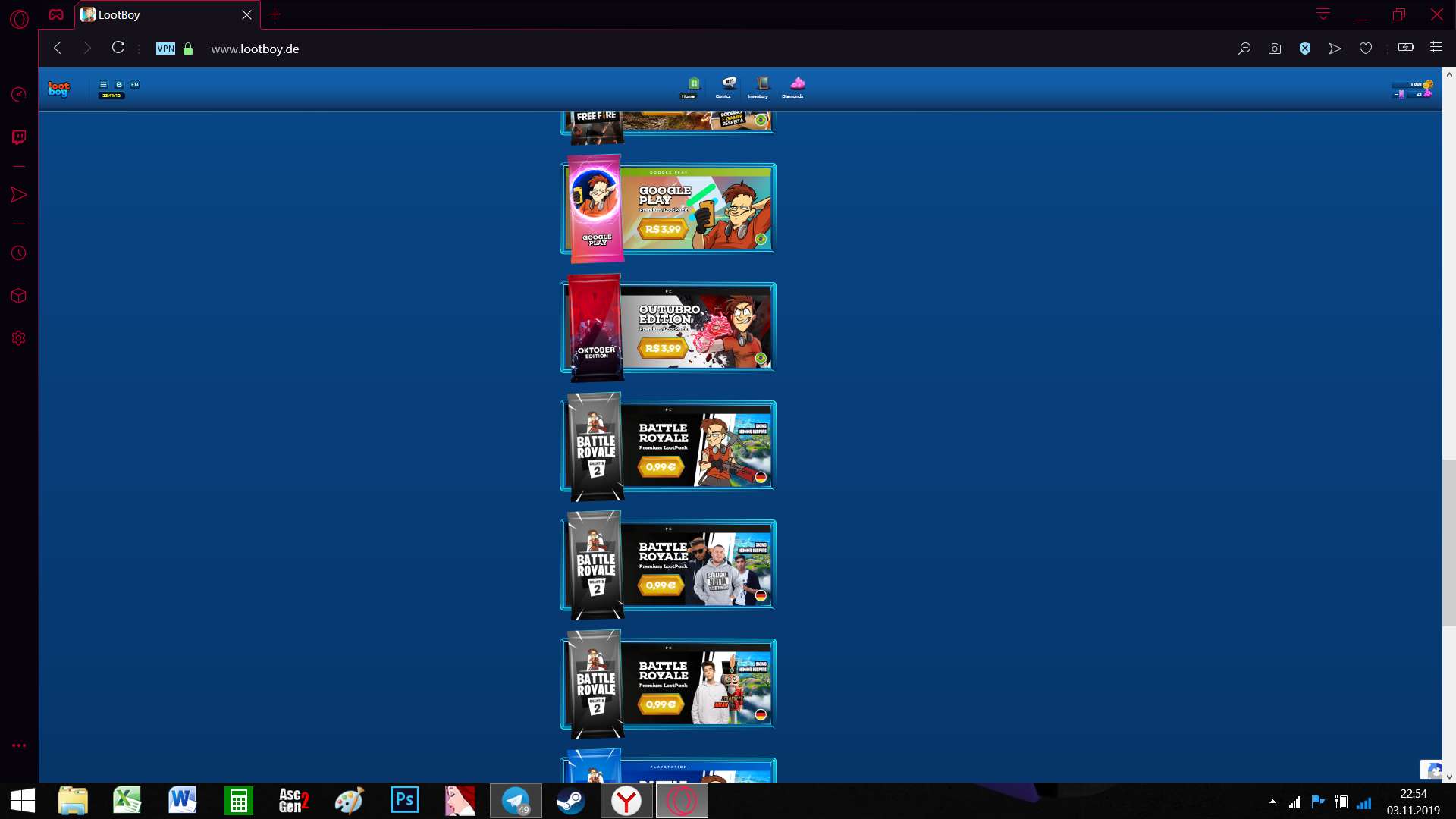
Task: Open GX Control speedometer in sidebar
Action: point(19,94)
